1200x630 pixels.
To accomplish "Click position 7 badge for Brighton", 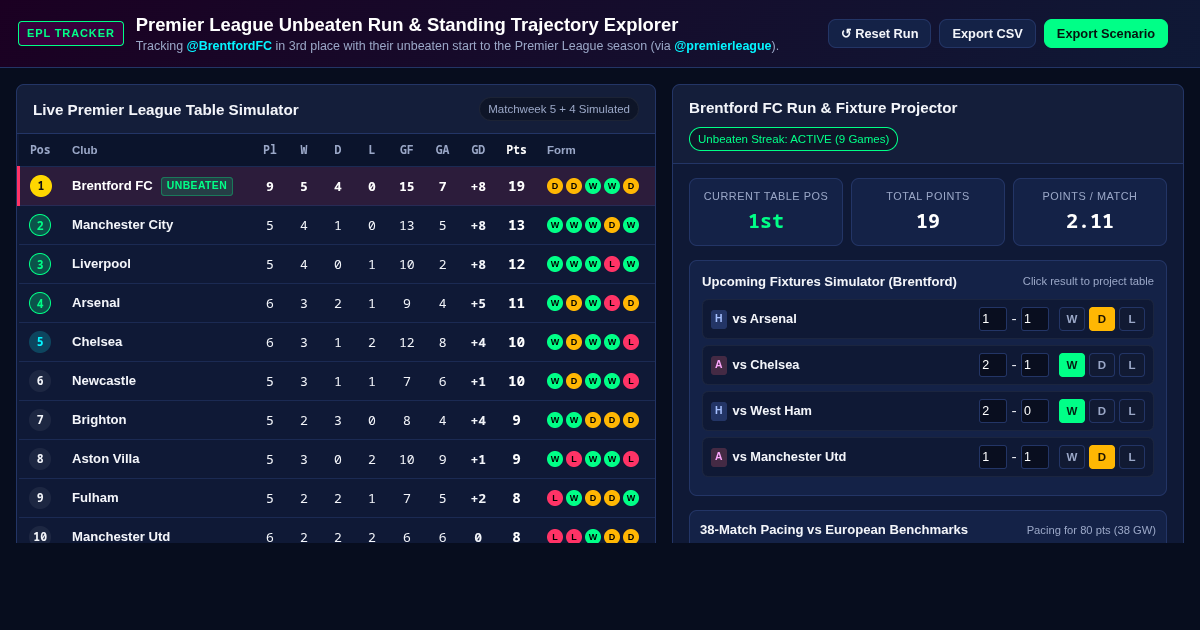I will 40,420.
